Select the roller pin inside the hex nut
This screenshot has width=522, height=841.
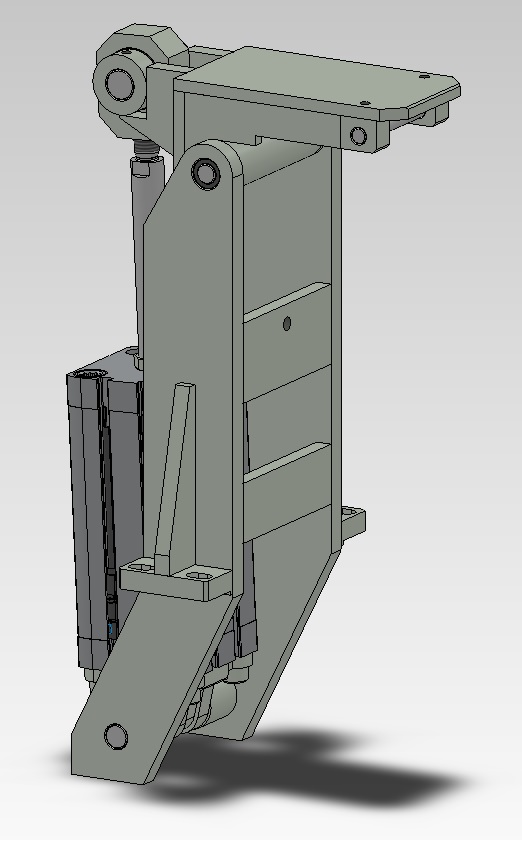click(119, 84)
